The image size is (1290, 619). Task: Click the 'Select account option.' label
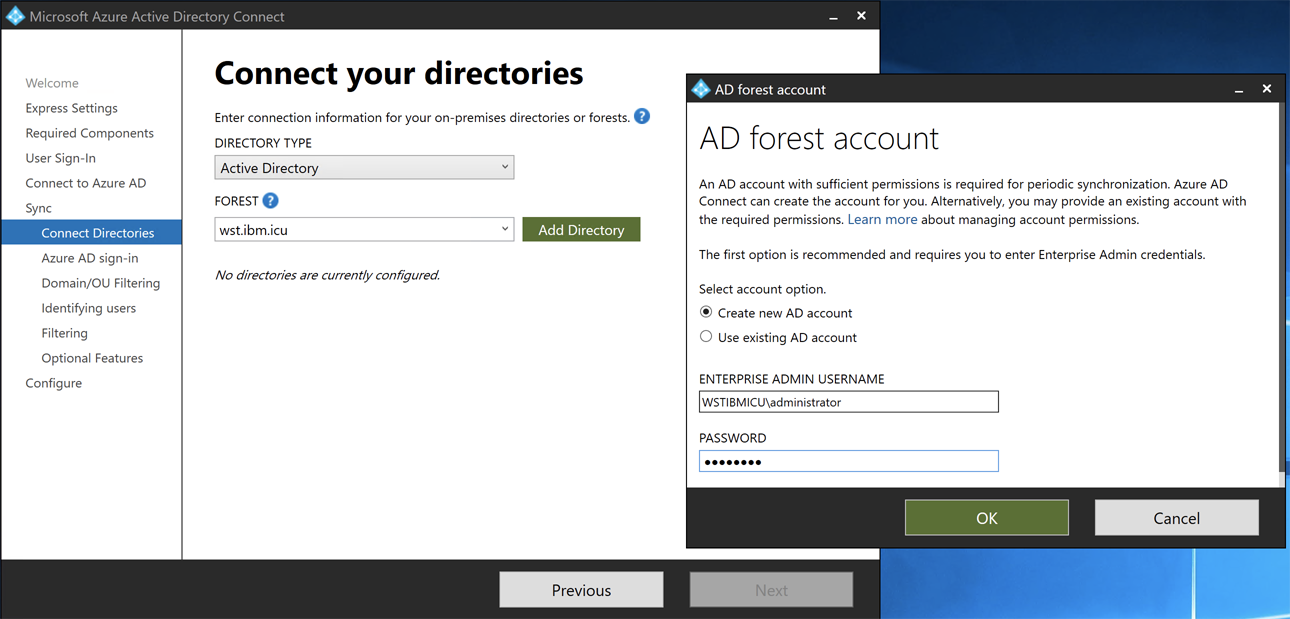pos(762,289)
